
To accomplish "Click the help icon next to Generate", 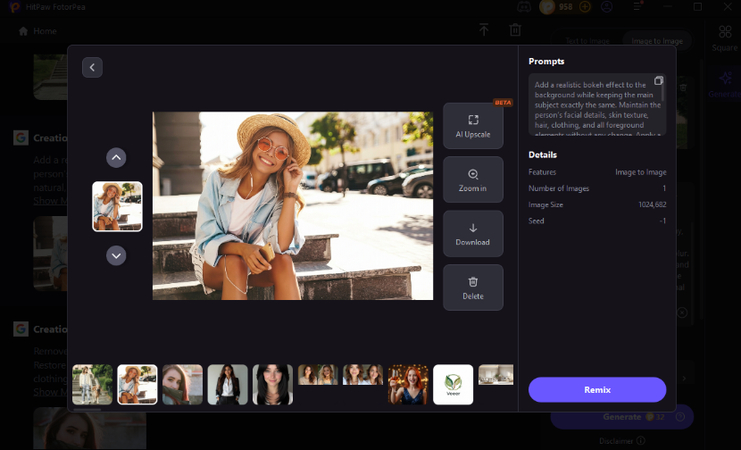I will pos(680,417).
